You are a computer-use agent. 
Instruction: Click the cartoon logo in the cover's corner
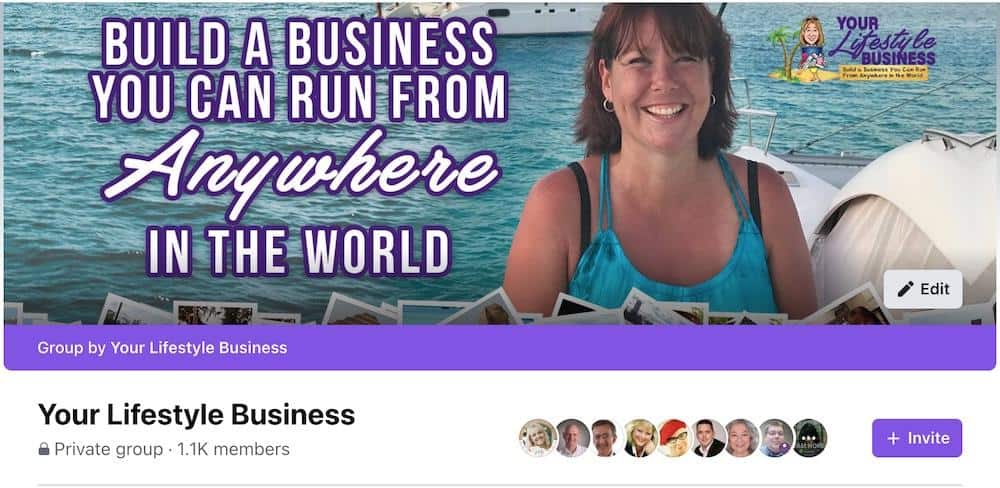pos(852,48)
